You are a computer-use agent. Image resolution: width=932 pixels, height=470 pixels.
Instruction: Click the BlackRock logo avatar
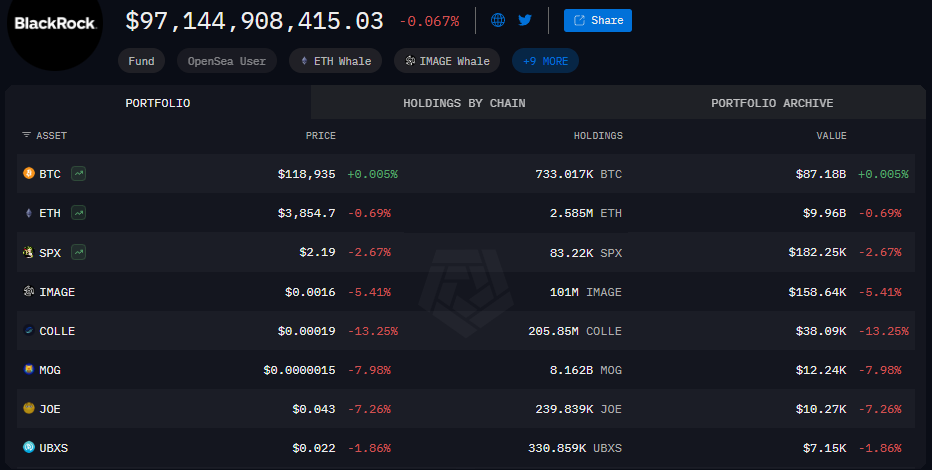(55, 24)
